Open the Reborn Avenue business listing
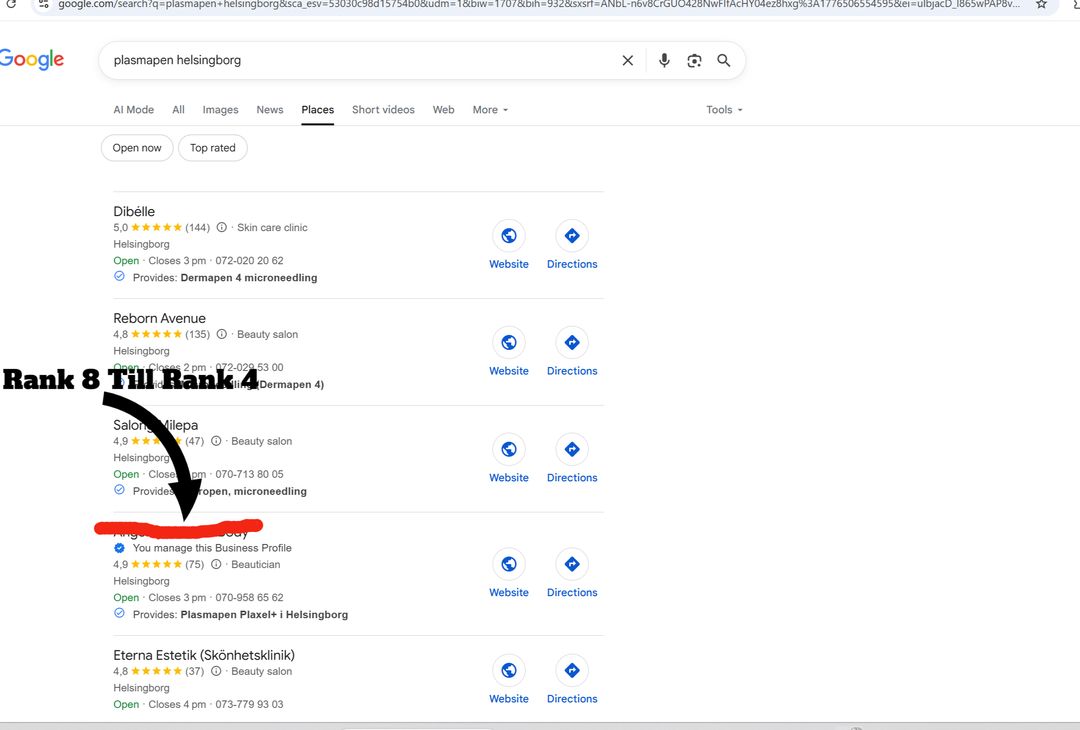Image resolution: width=1080 pixels, height=730 pixels. coord(160,318)
